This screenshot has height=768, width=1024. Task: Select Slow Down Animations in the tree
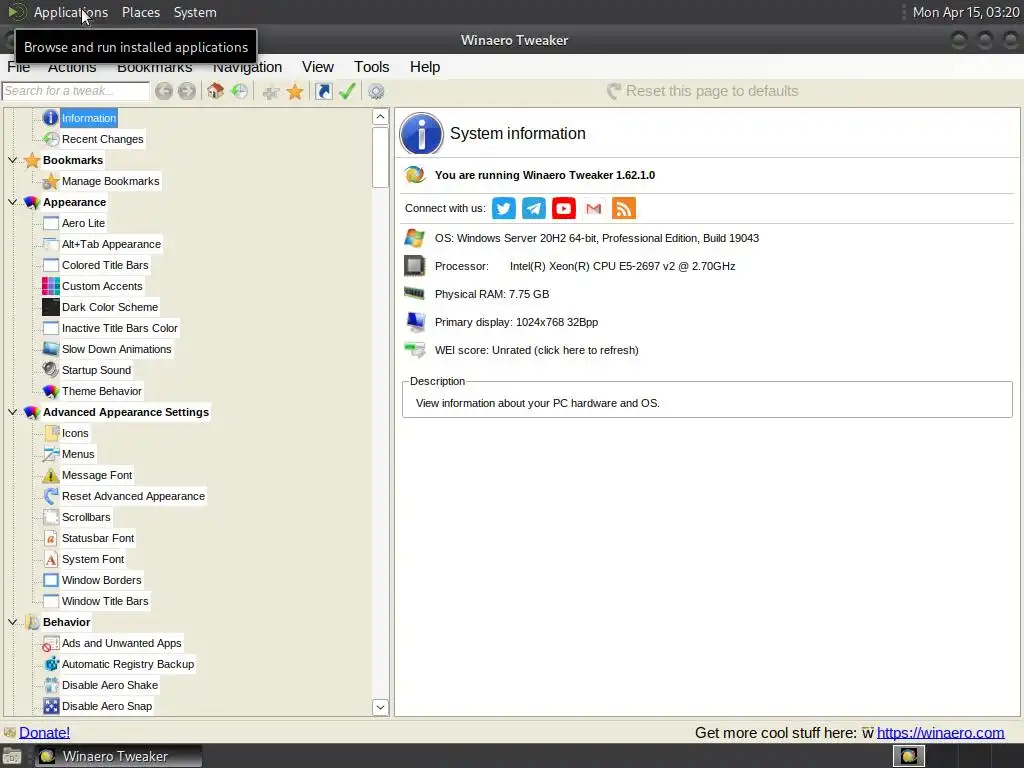(116, 349)
